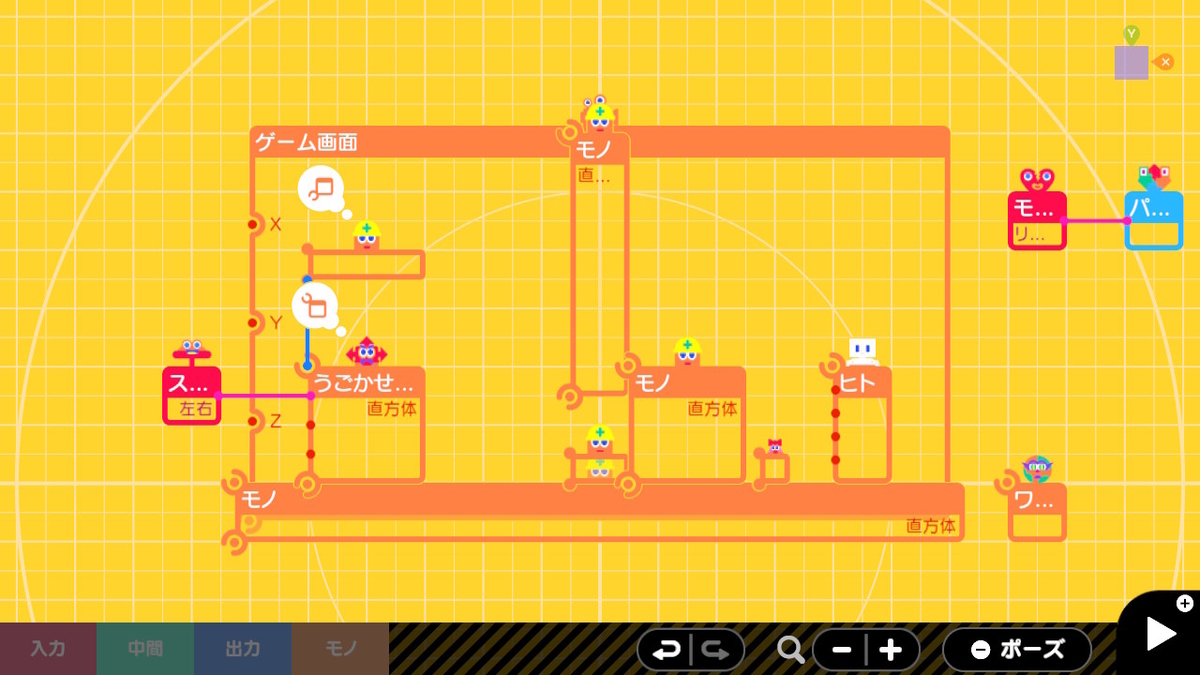Click 直方体 label in the middle モノ nodon
Screen dimensions: 1200x675
coord(713,408)
